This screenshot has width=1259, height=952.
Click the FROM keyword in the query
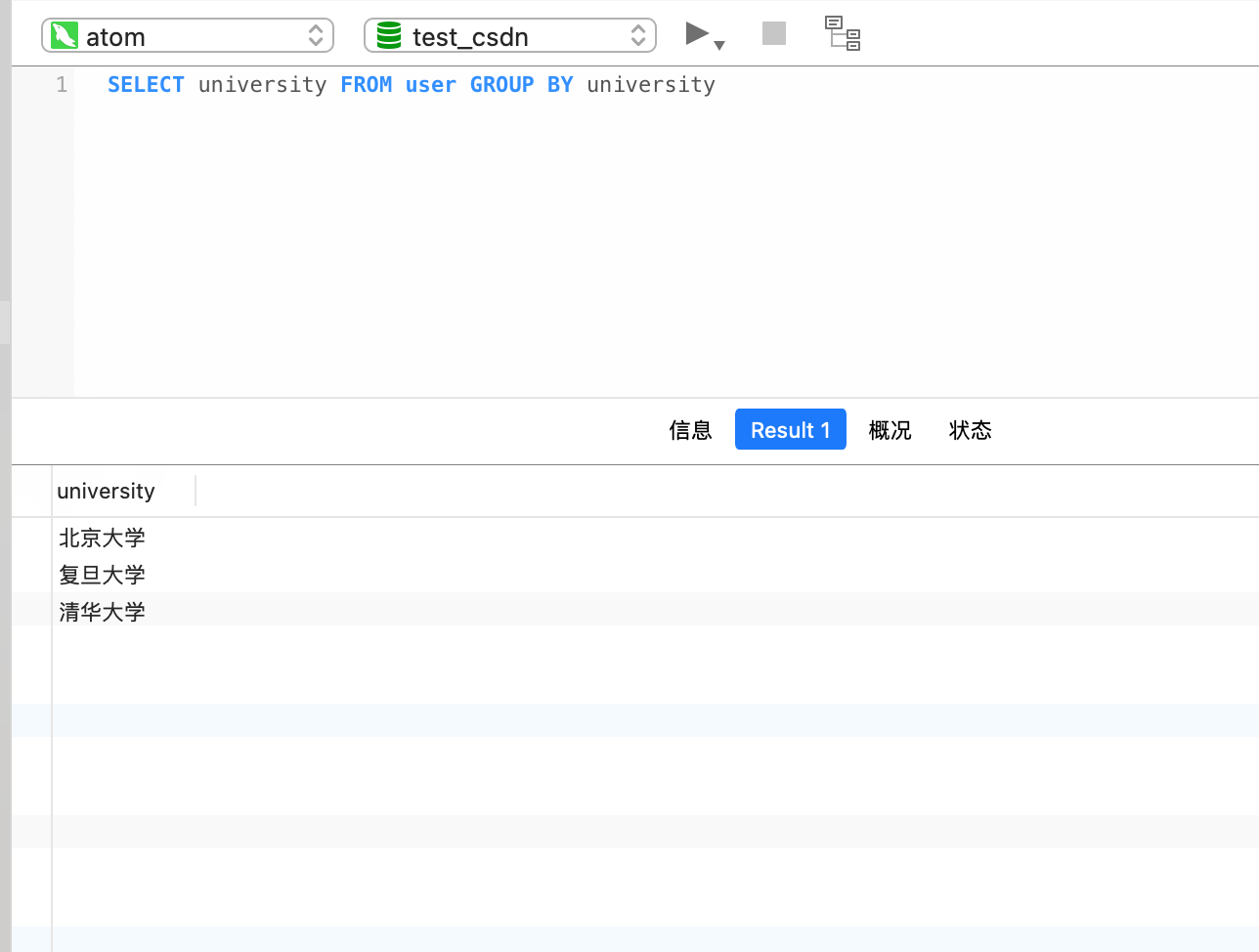tap(366, 85)
